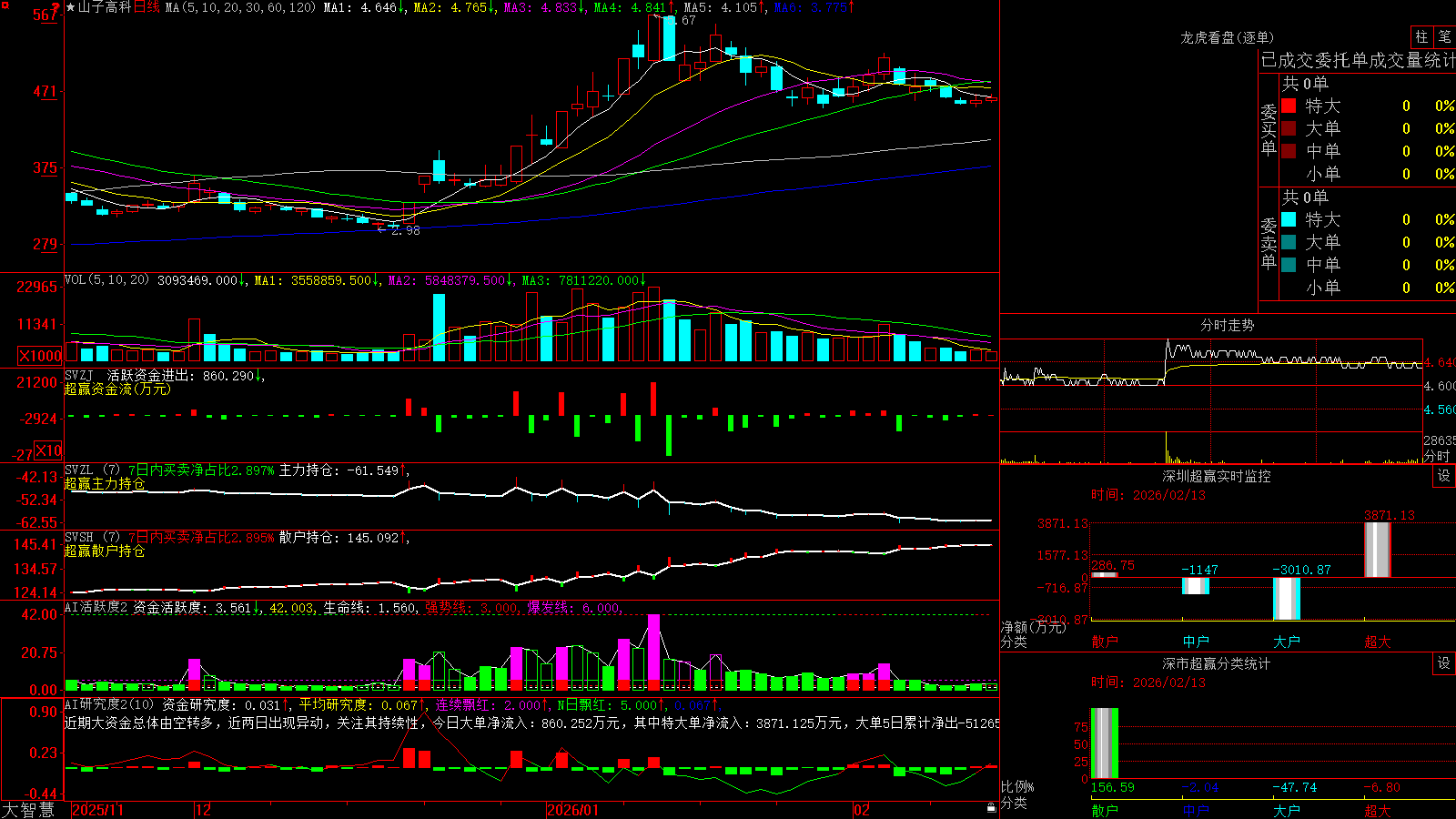The height and width of the screenshot is (819, 1456).
Task: Click the 大智慧 logo label
Action: tap(28, 809)
